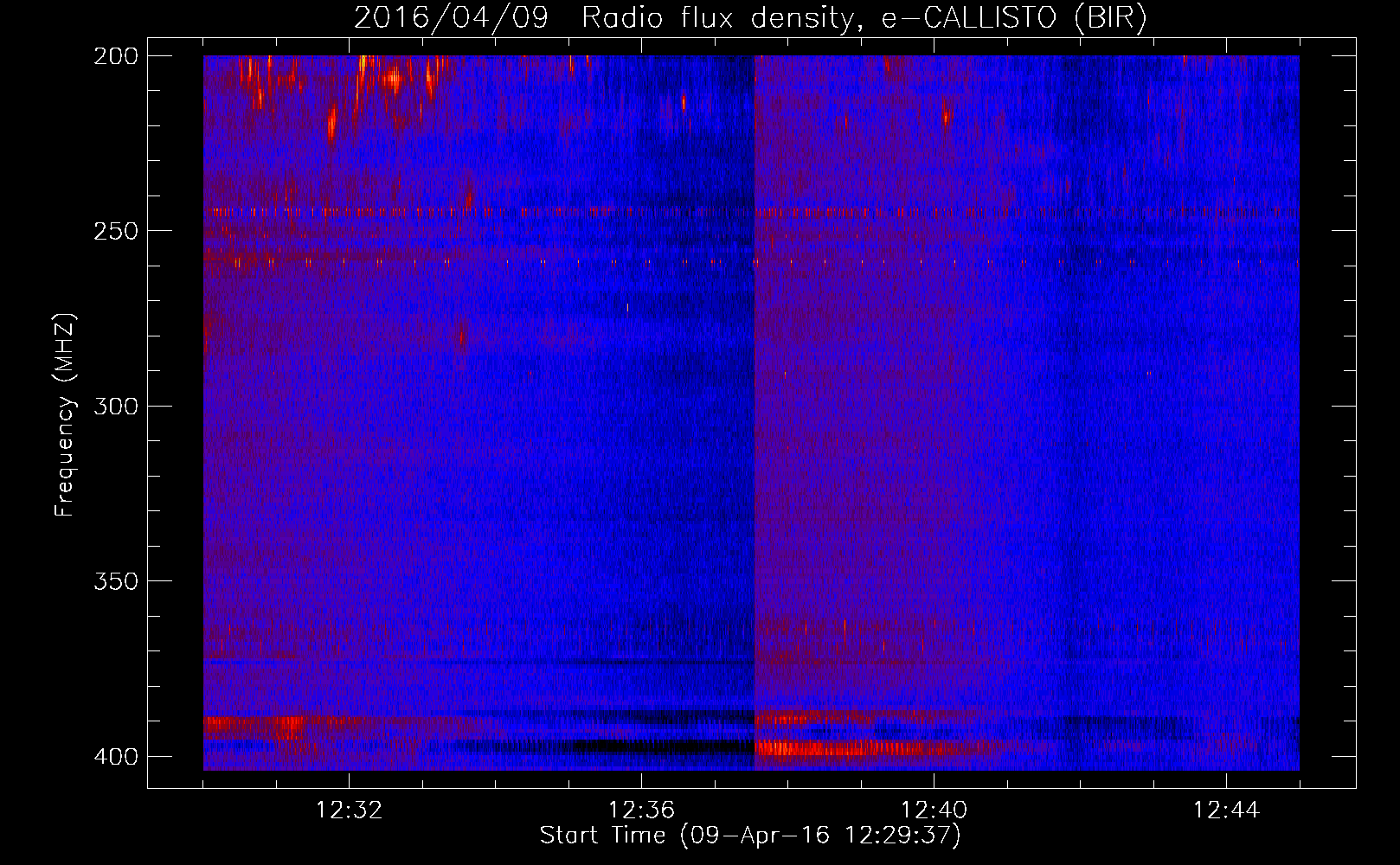Click the 400 frequency tick label

115,757
